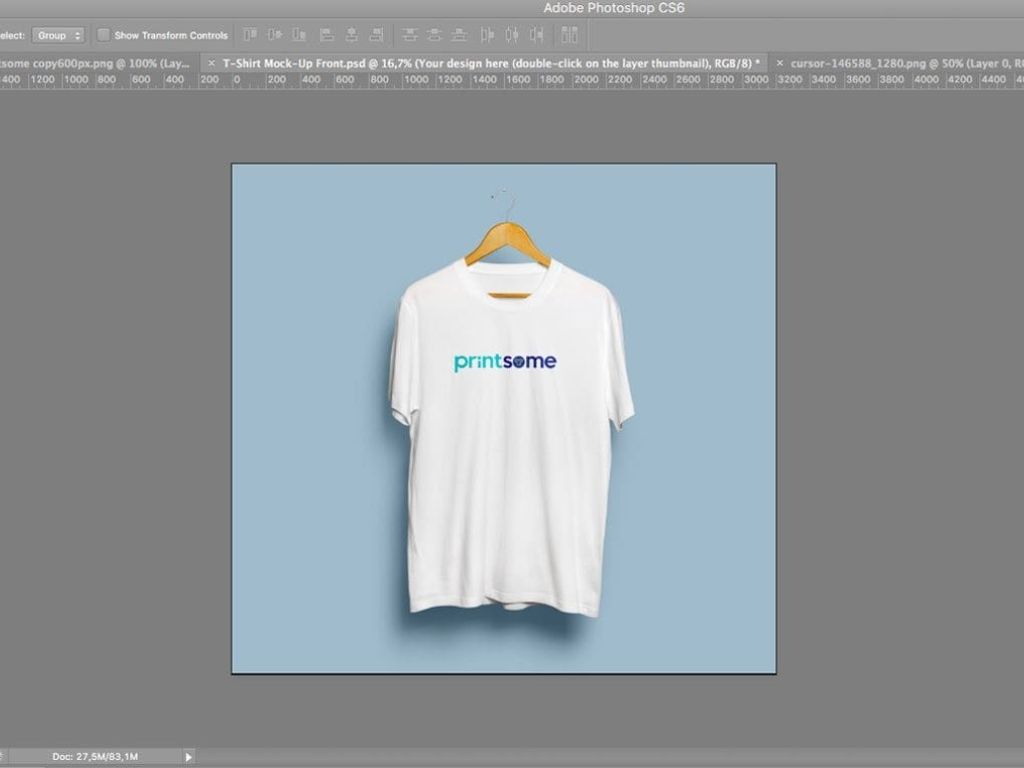Close the T-Shirt Mock-Up Front.psd tab
This screenshot has width=1024, height=768.
click(211, 62)
